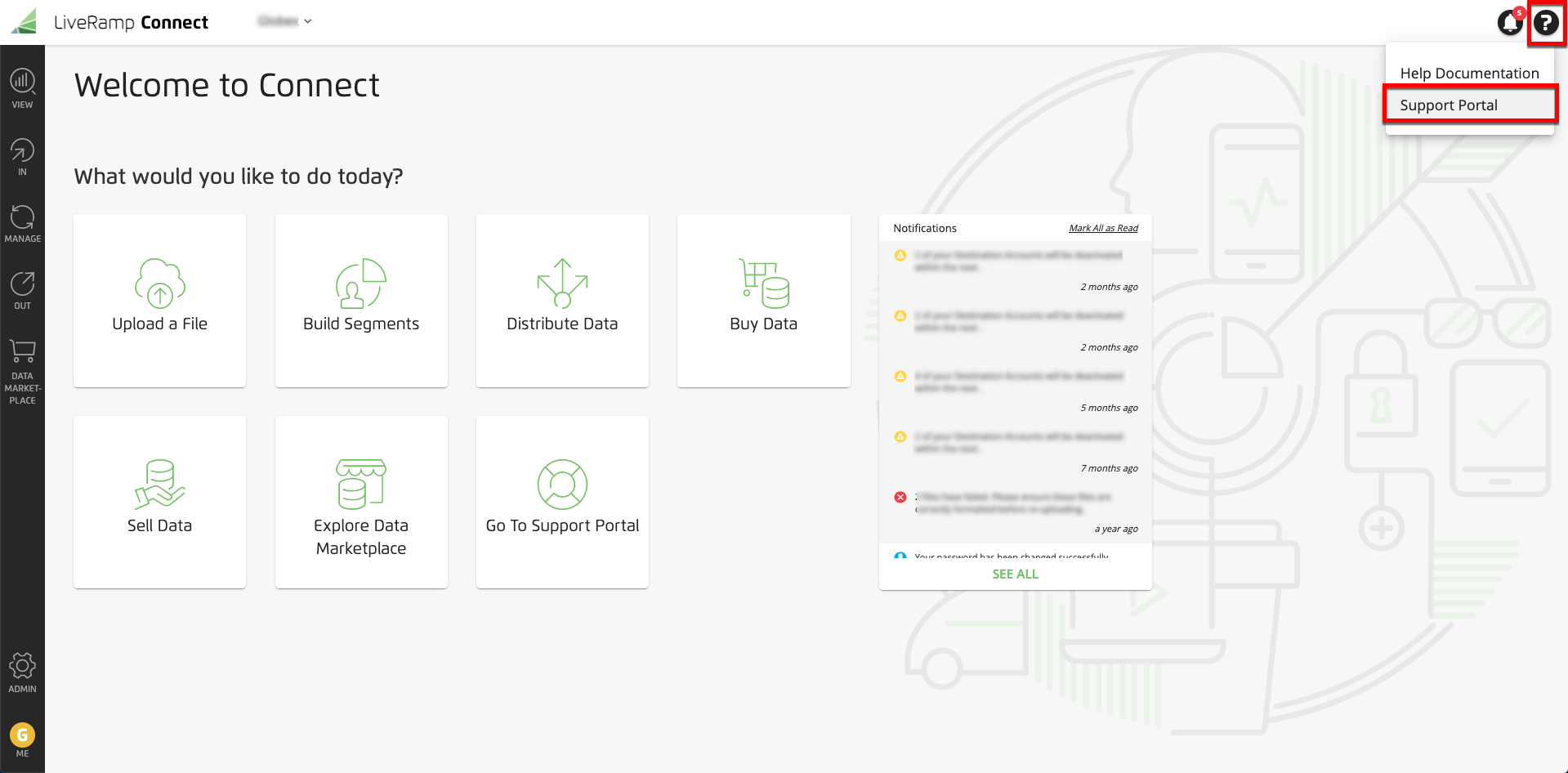Viewport: 1568px width, 773px height.
Task: Click the Buy Data card
Action: pyautogui.click(x=764, y=301)
